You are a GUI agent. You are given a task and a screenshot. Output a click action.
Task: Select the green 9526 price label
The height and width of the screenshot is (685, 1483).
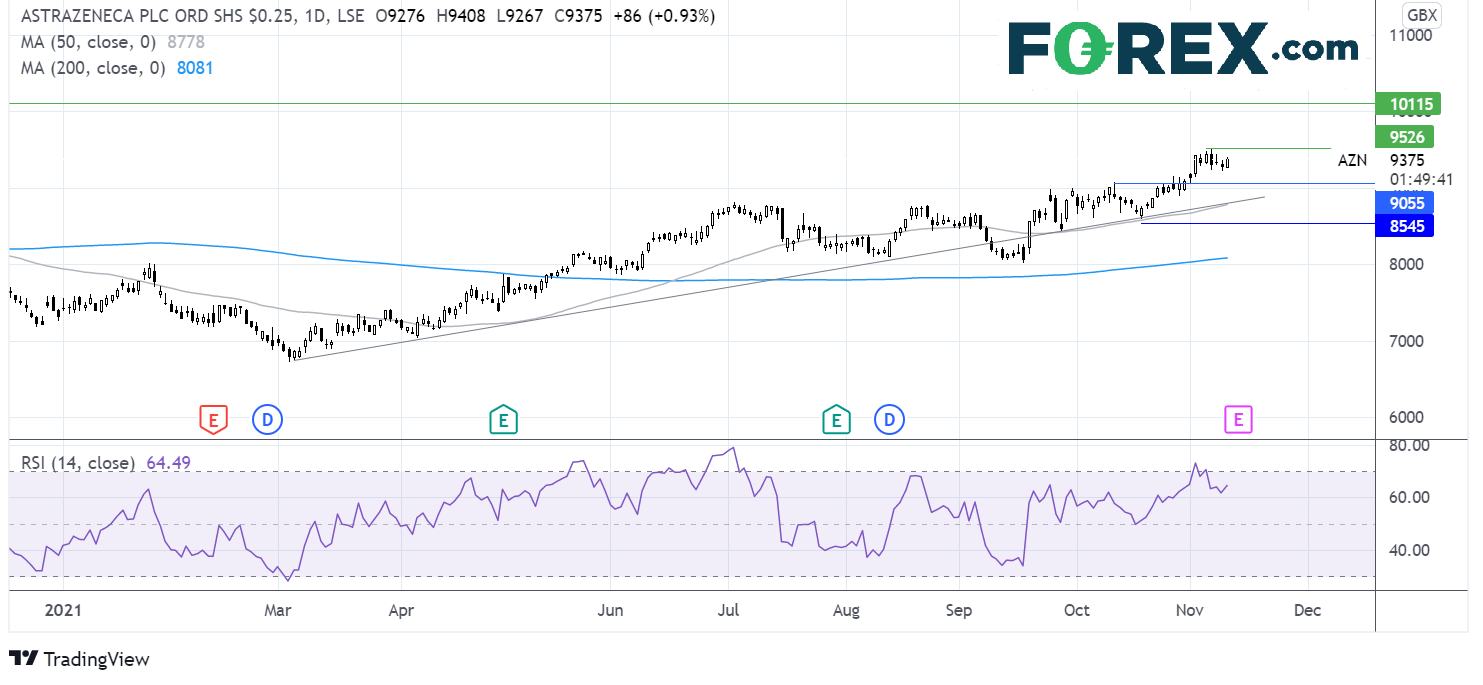point(1405,137)
